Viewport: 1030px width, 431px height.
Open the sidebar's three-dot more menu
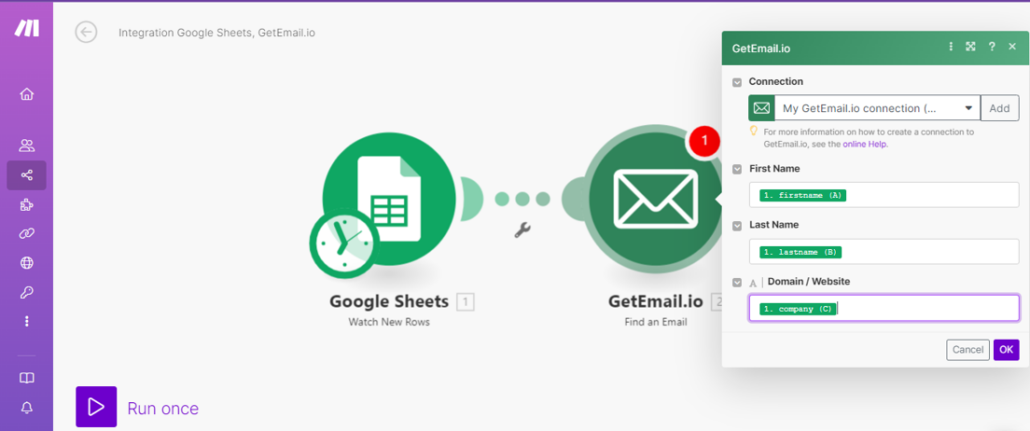click(27, 321)
